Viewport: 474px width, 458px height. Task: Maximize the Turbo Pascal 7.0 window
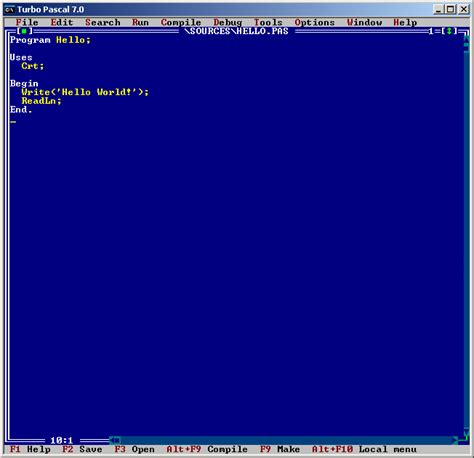point(451,9)
